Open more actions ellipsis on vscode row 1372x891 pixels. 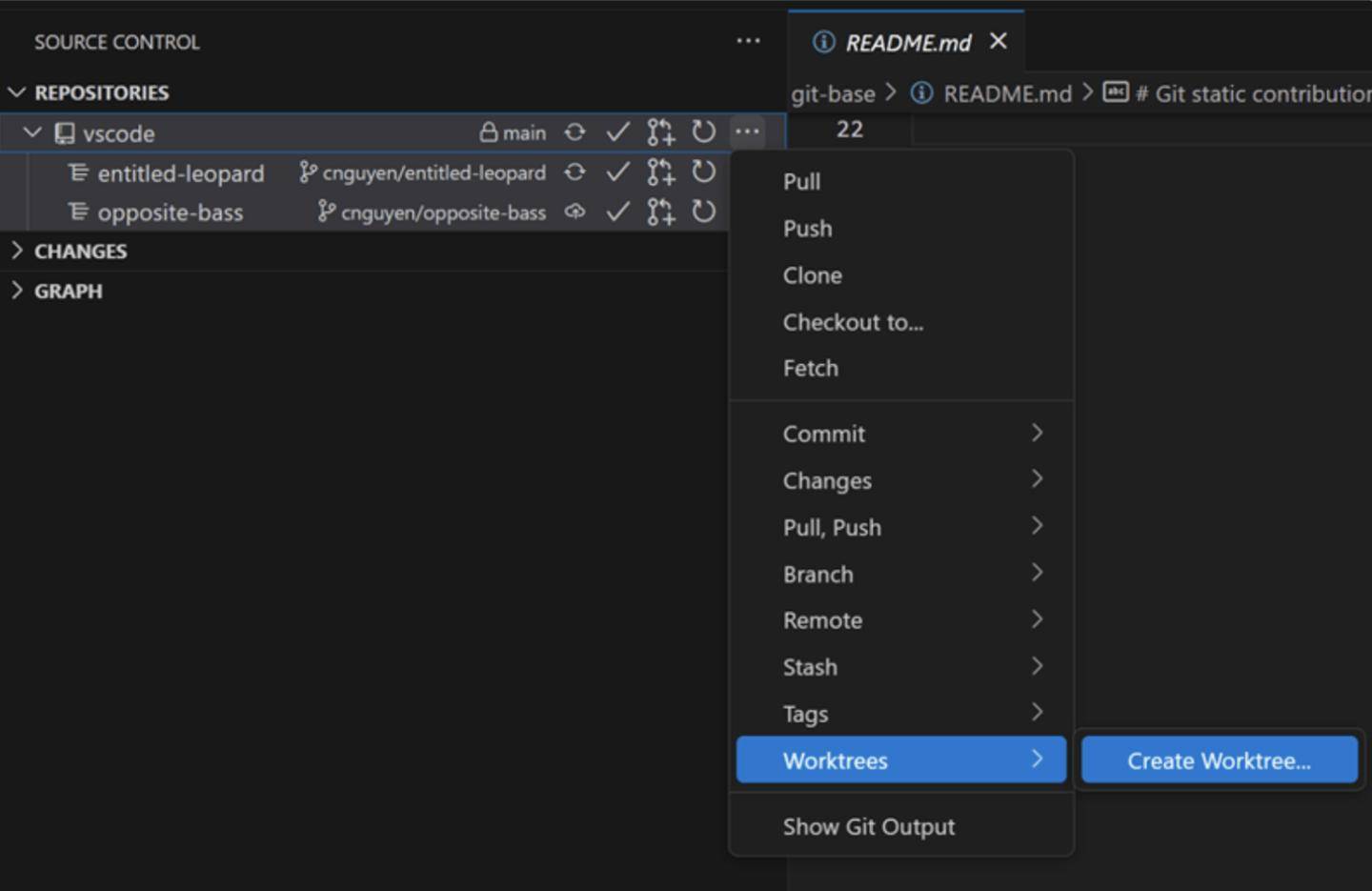pyautogui.click(x=747, y=132)
